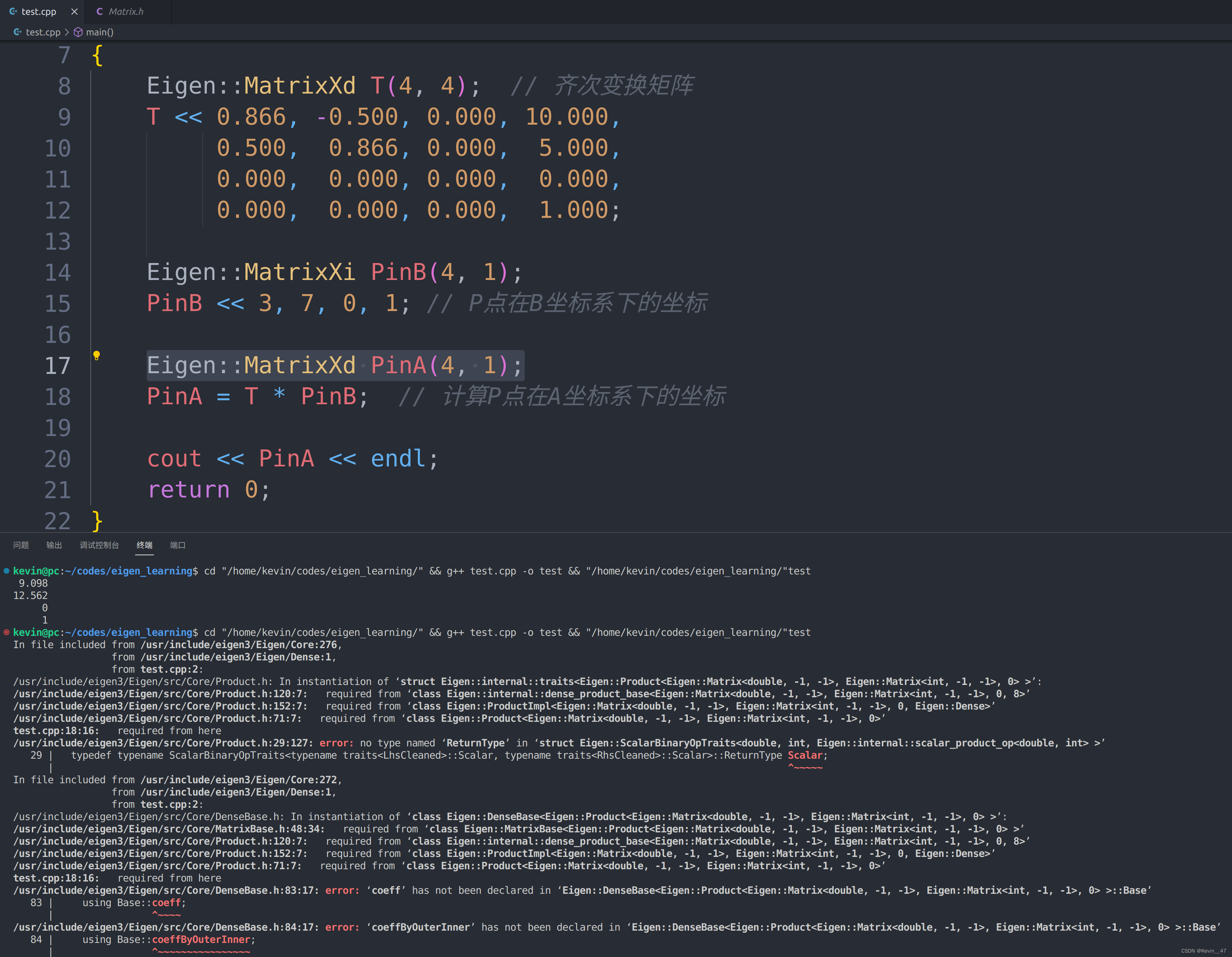Click the C++ file icon on test.cpp tab

[13, 11]
